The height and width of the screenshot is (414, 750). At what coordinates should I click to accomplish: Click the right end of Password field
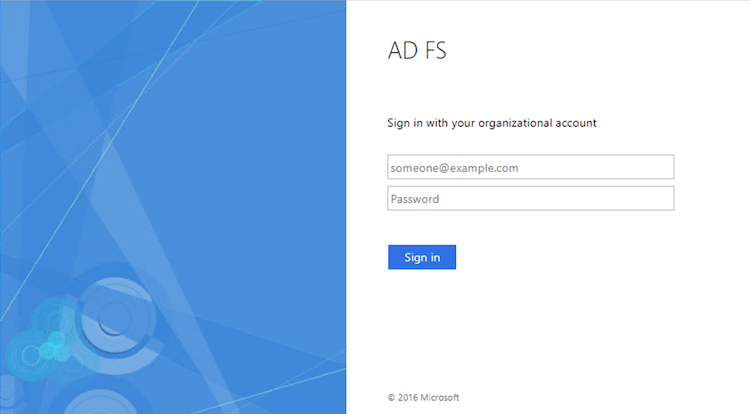pos(660,199)
